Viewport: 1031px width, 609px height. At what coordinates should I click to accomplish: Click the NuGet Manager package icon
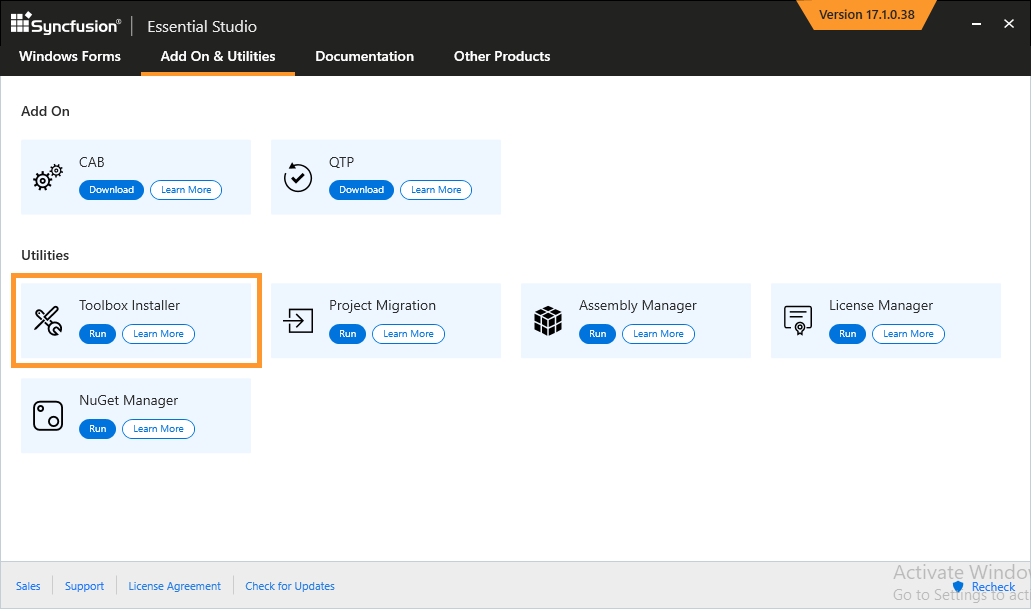(47, 416)
